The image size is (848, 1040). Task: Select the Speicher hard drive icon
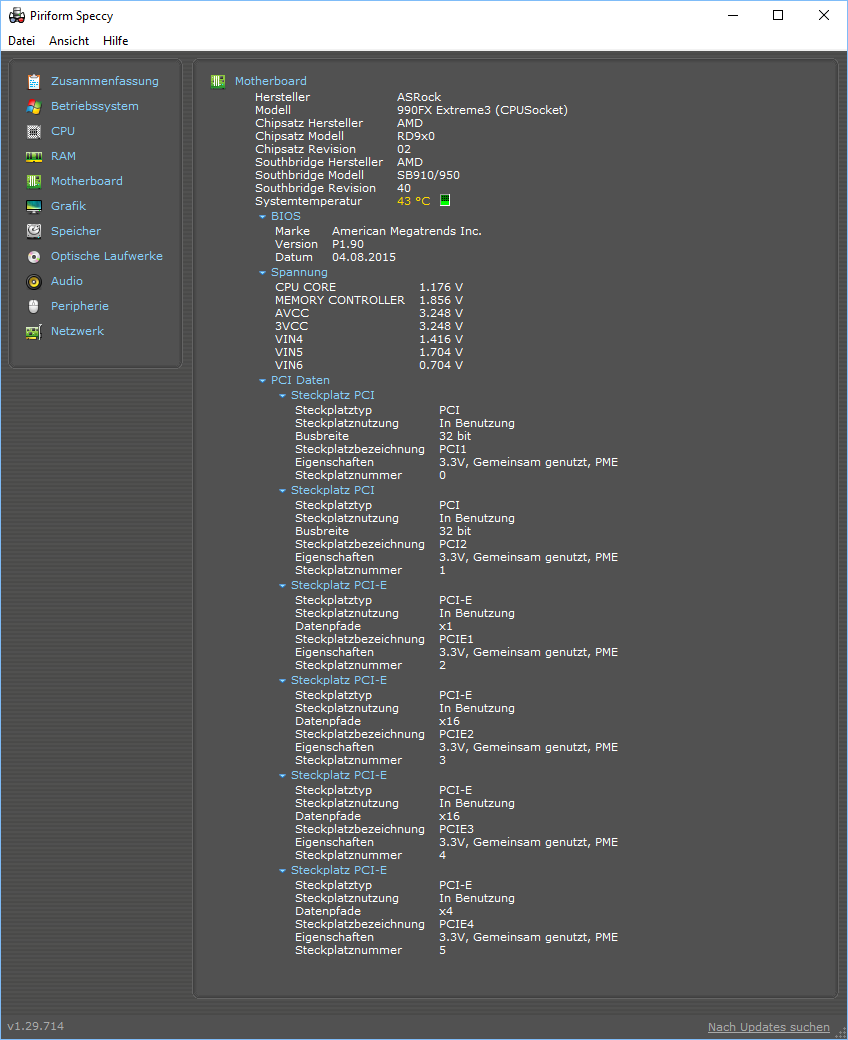34,231
